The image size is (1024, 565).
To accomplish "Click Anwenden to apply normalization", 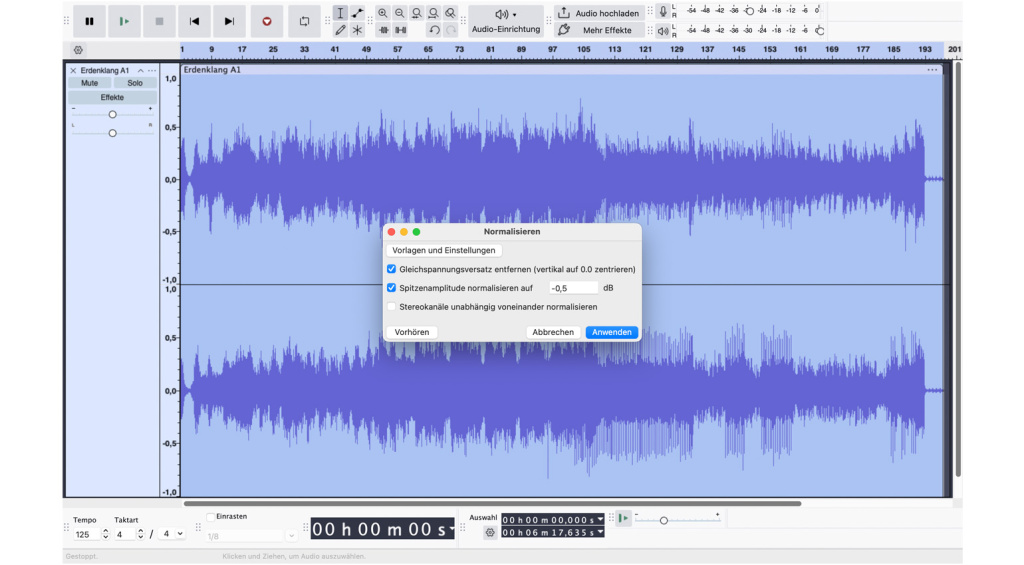I will pyautogui.click(x=612, y=332).
